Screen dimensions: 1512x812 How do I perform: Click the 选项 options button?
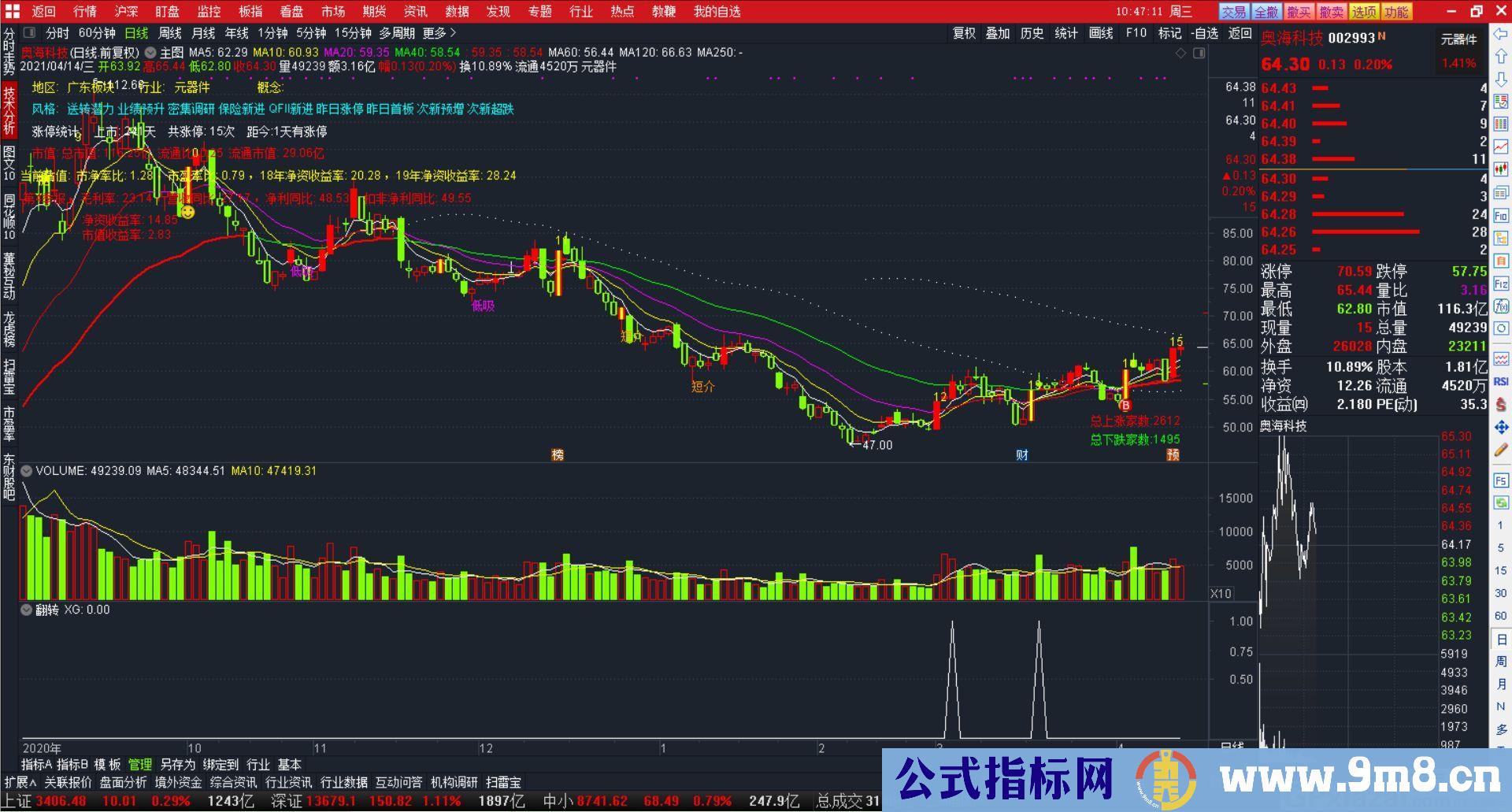click(x=1364, y=11)
